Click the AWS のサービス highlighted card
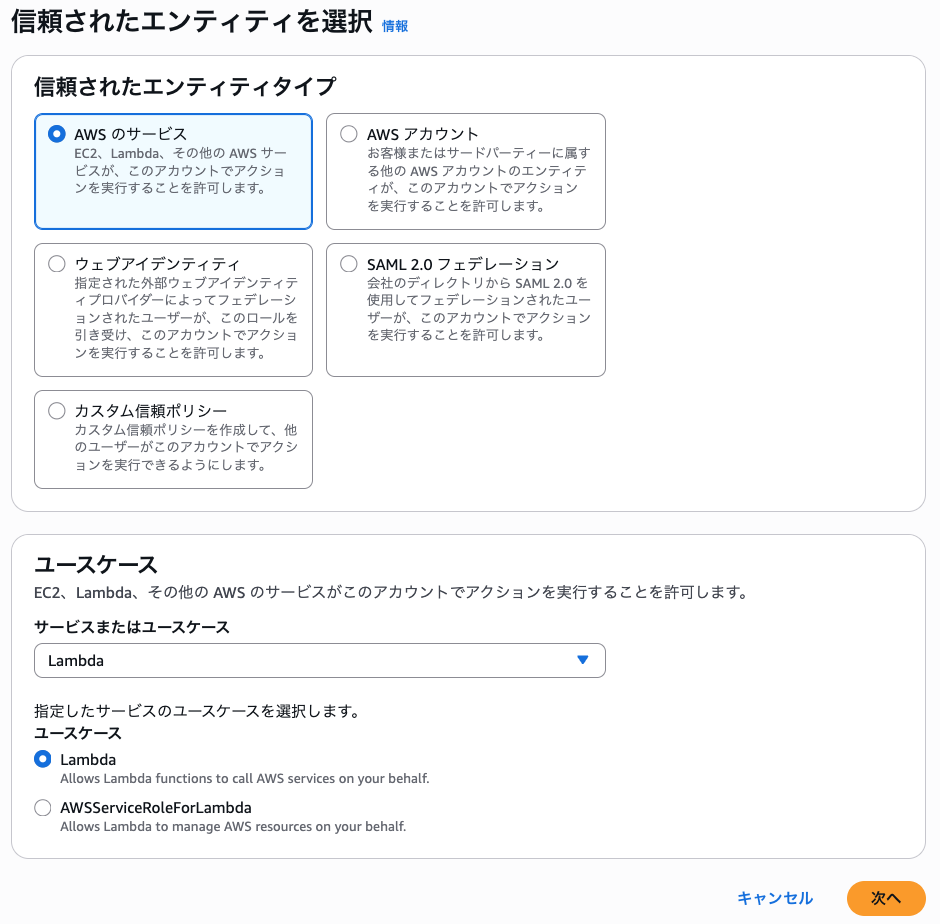The width and height of the screenshot is (940, 924). [x=173, y=170]
